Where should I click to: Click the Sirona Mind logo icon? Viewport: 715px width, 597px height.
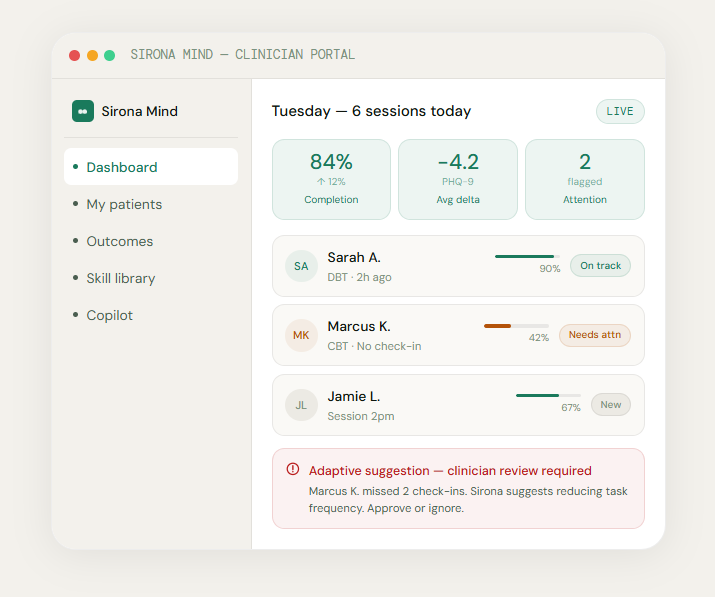point(82,111)
